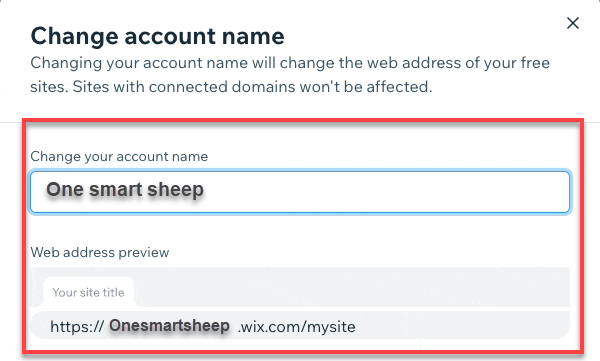
Task: Click the word 'One' in account name
Action: coord(65,189)
